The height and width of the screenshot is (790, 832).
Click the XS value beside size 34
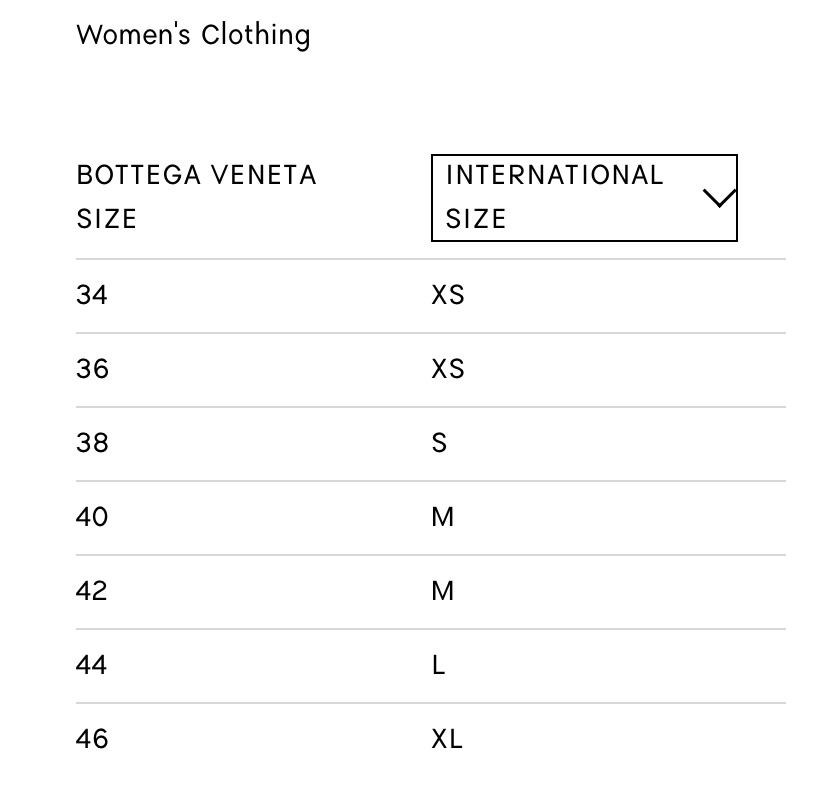[448, 295]
